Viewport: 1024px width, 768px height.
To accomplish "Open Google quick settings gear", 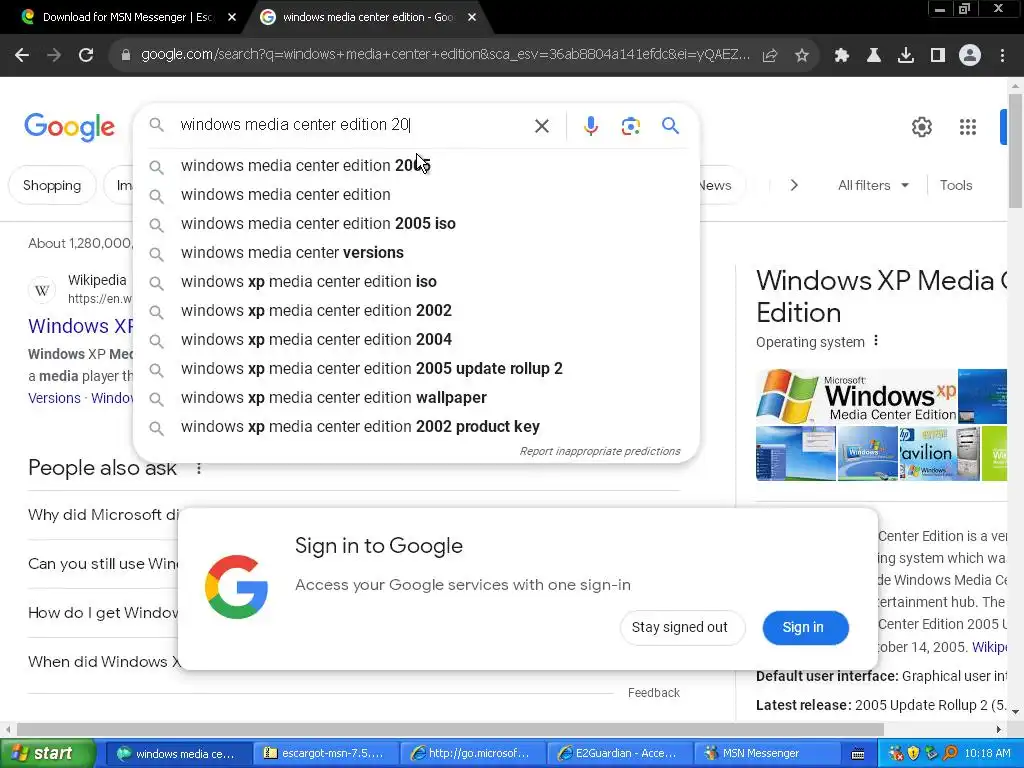I will pyautogui.click(x=921, y=127).
